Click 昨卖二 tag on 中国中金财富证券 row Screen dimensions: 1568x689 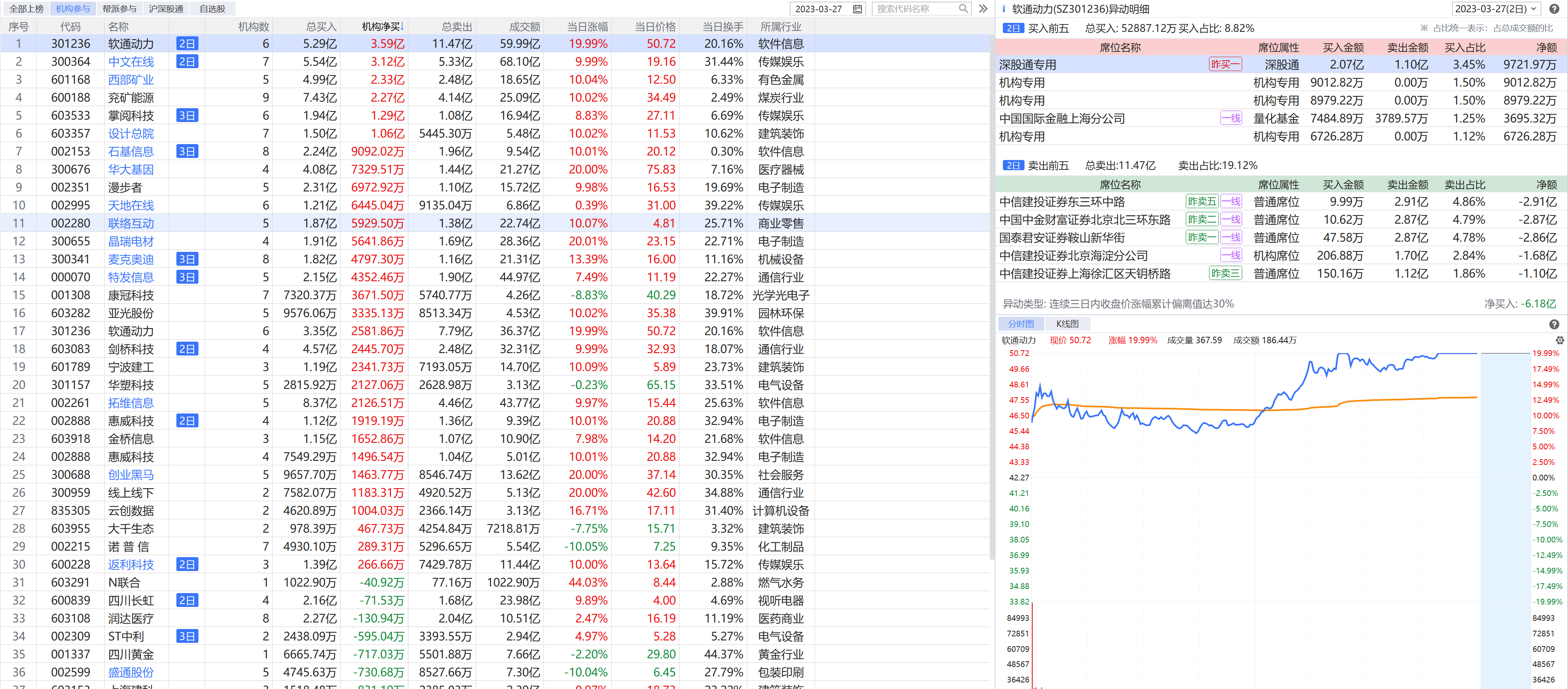click(1202, 220)
